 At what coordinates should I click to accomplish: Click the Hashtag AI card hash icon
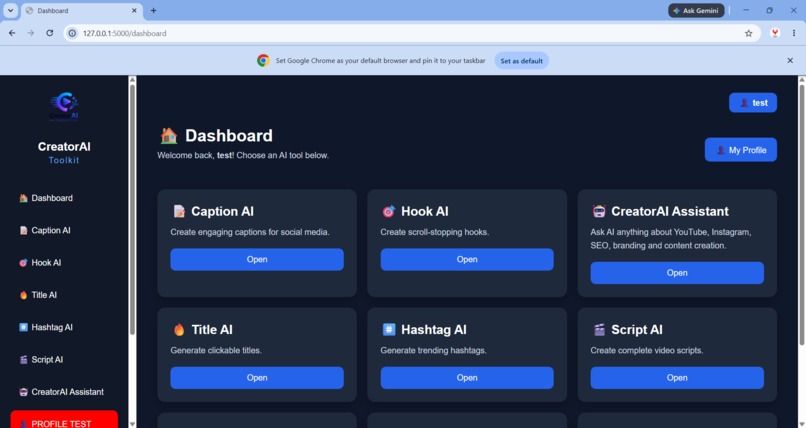pyautogui.click(x=389, y=329)
